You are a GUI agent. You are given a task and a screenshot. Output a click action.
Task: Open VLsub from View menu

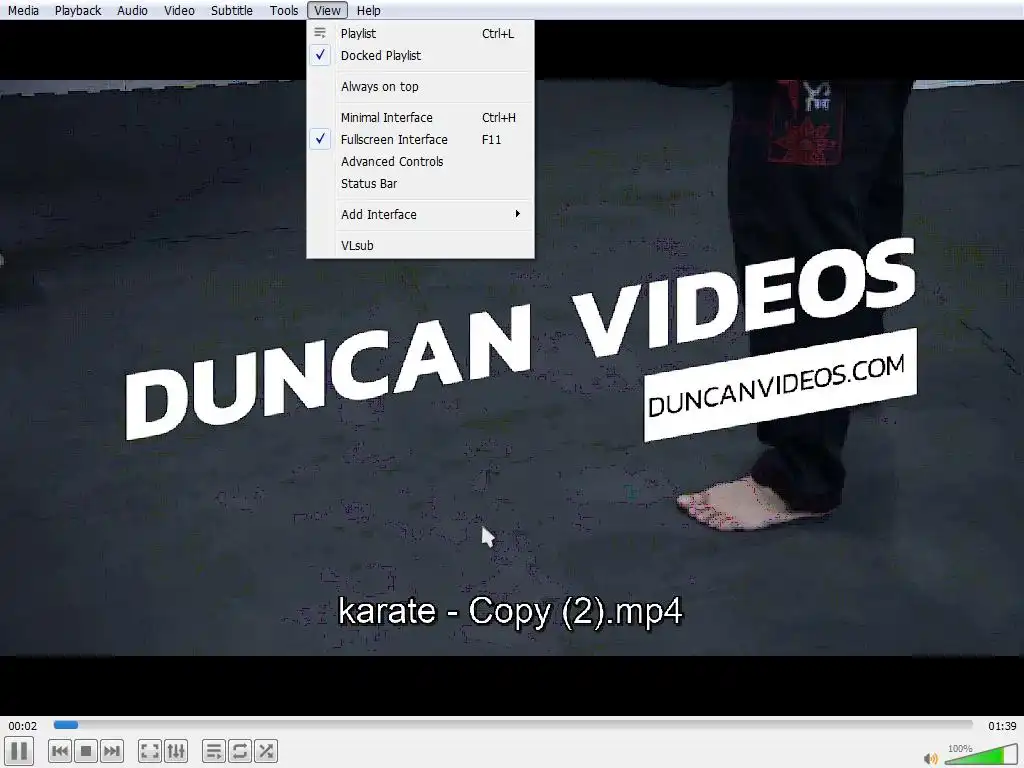tap(421, 246)
